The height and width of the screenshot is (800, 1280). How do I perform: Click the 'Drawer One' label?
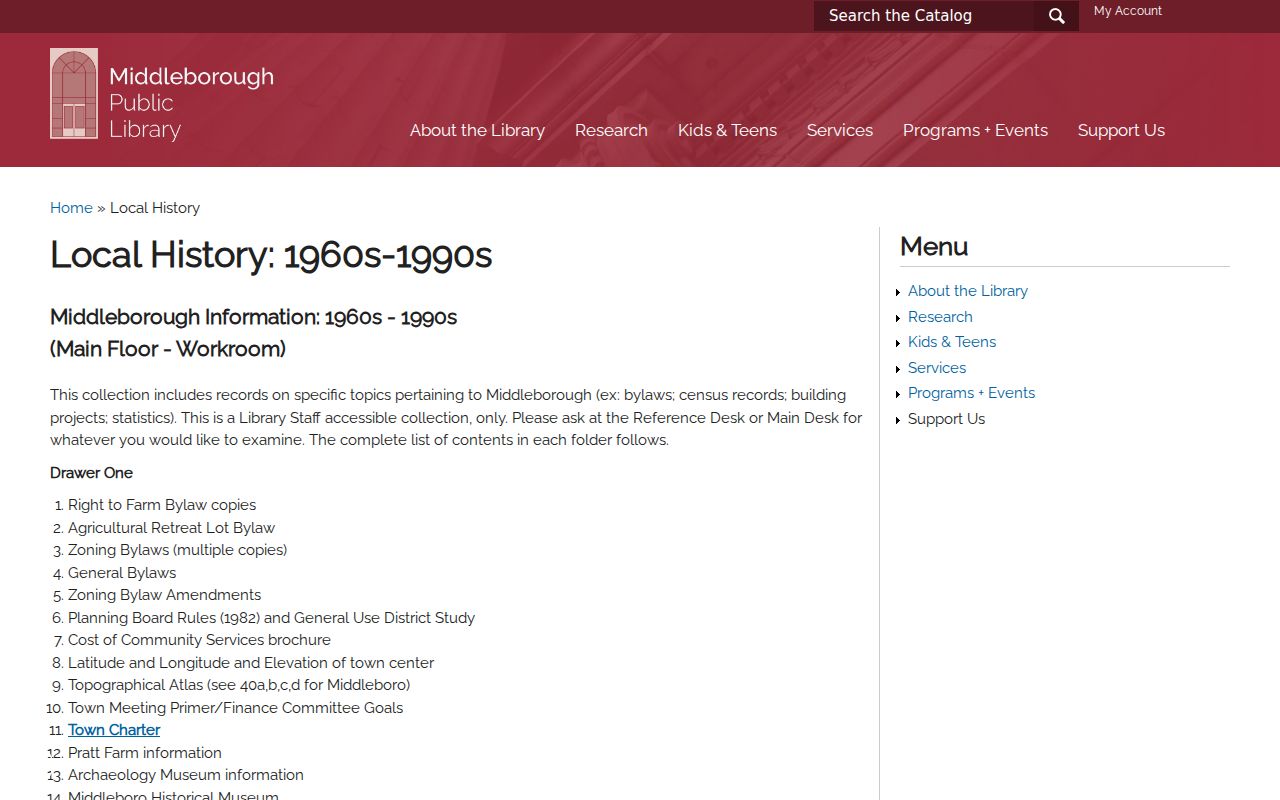point(91,473)
